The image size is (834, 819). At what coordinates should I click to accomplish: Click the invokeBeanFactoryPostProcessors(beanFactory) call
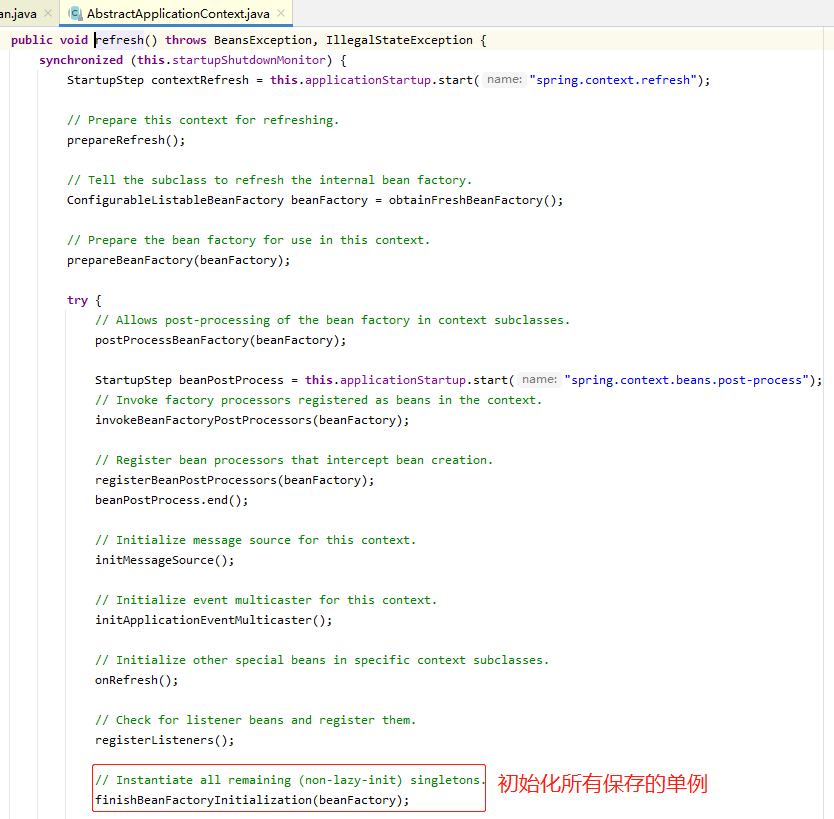coord(252,421)
